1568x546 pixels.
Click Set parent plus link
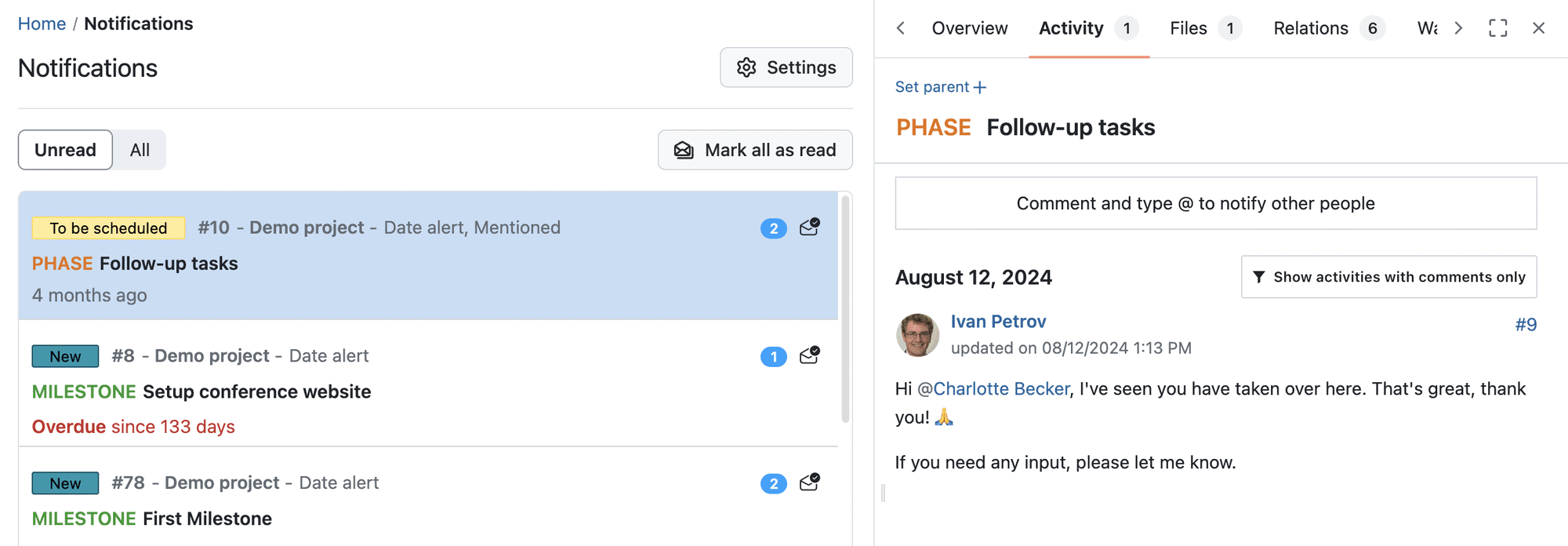941,87
